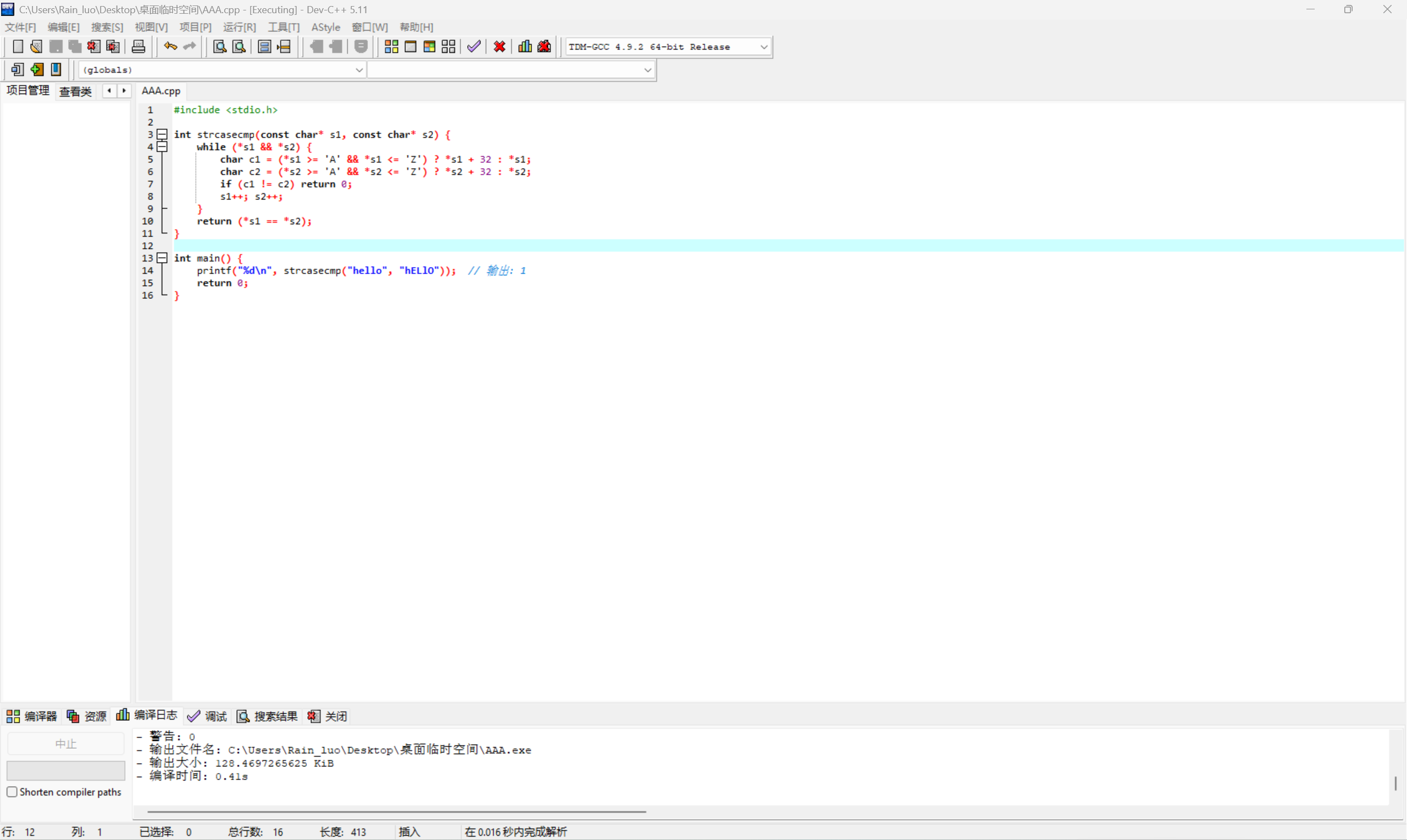Click the New file toolbar icon
This screenshot has width=1407, height=840.
[18, 46]
